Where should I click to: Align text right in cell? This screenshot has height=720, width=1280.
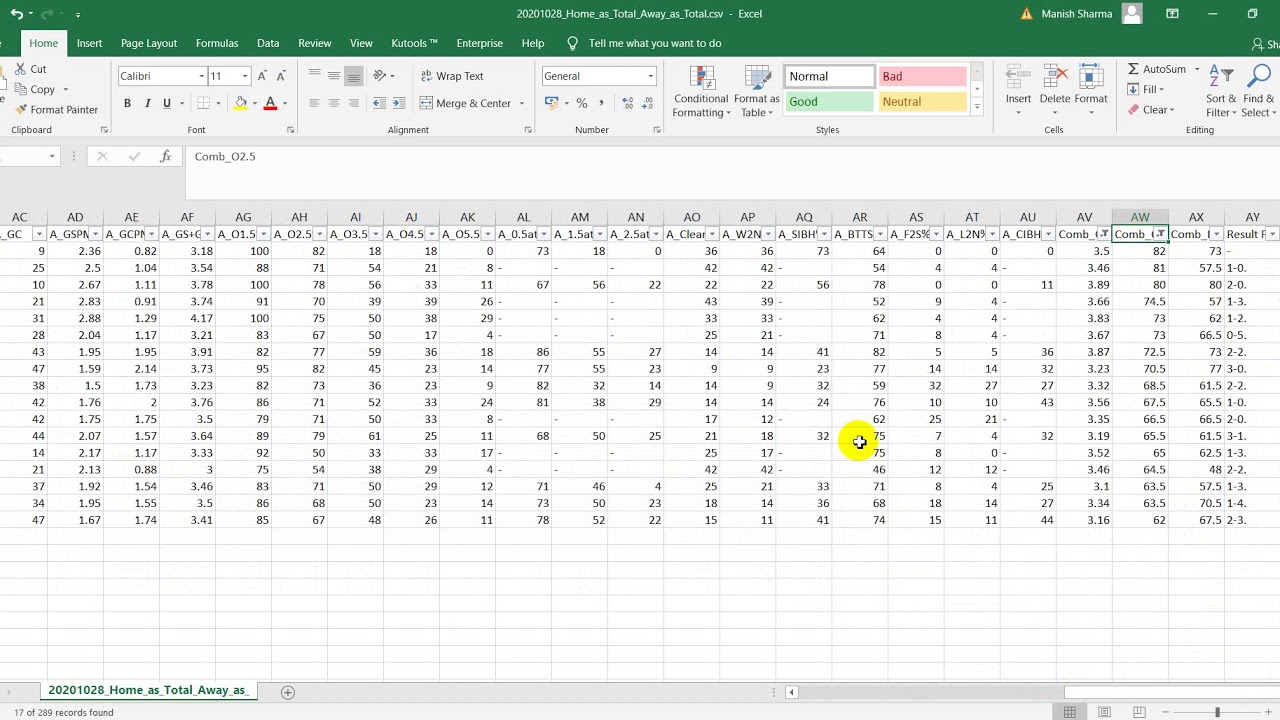pyautogui.click(x=353, y=103)
